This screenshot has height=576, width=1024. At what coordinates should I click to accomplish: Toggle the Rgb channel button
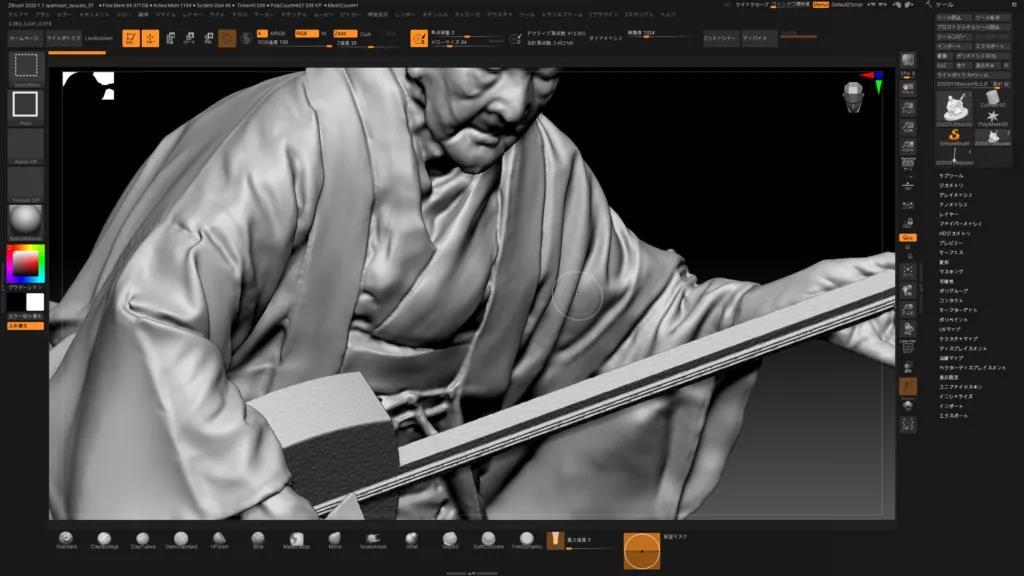click(306, 33)
